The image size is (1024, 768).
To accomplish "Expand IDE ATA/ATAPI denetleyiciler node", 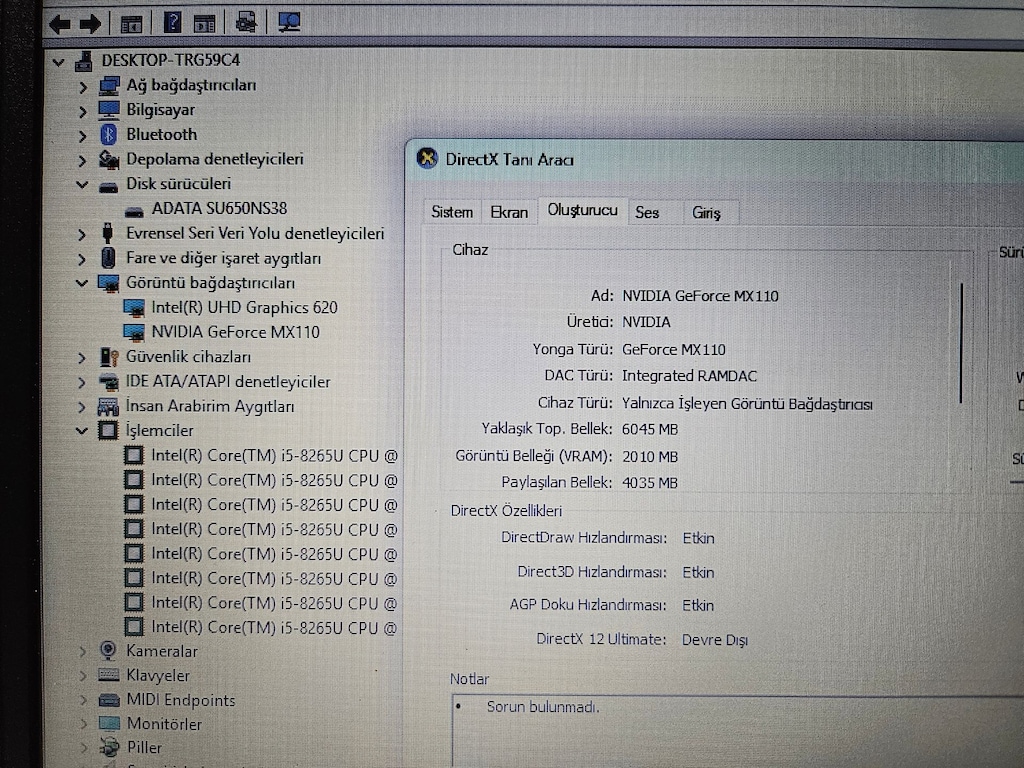I will point(82,383).
